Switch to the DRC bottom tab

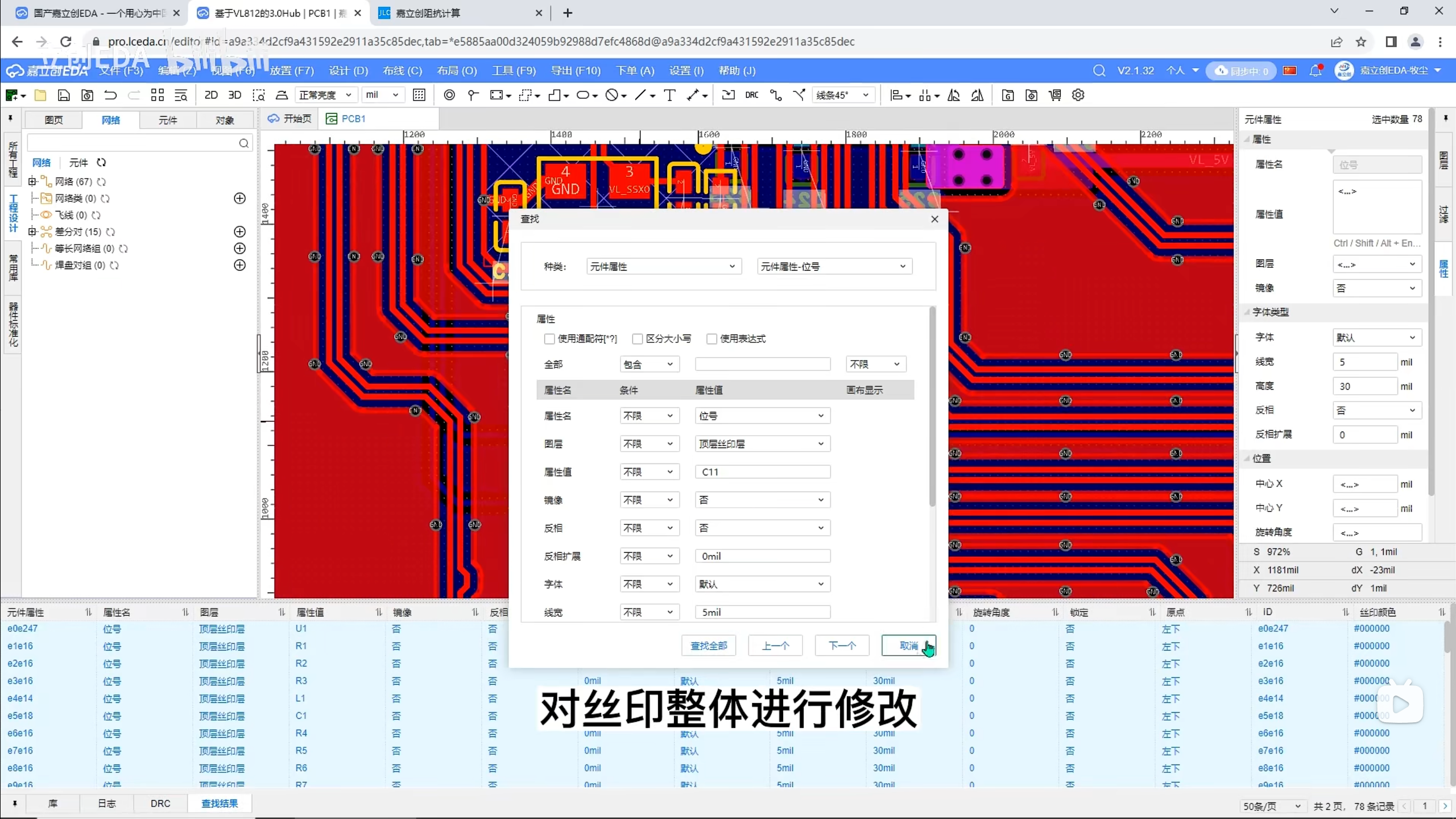(x=160, y=803)
